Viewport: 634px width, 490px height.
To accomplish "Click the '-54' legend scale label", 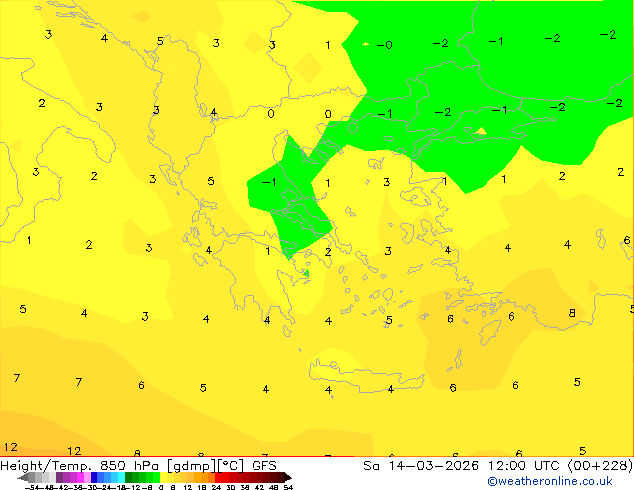I will [32, 487].
